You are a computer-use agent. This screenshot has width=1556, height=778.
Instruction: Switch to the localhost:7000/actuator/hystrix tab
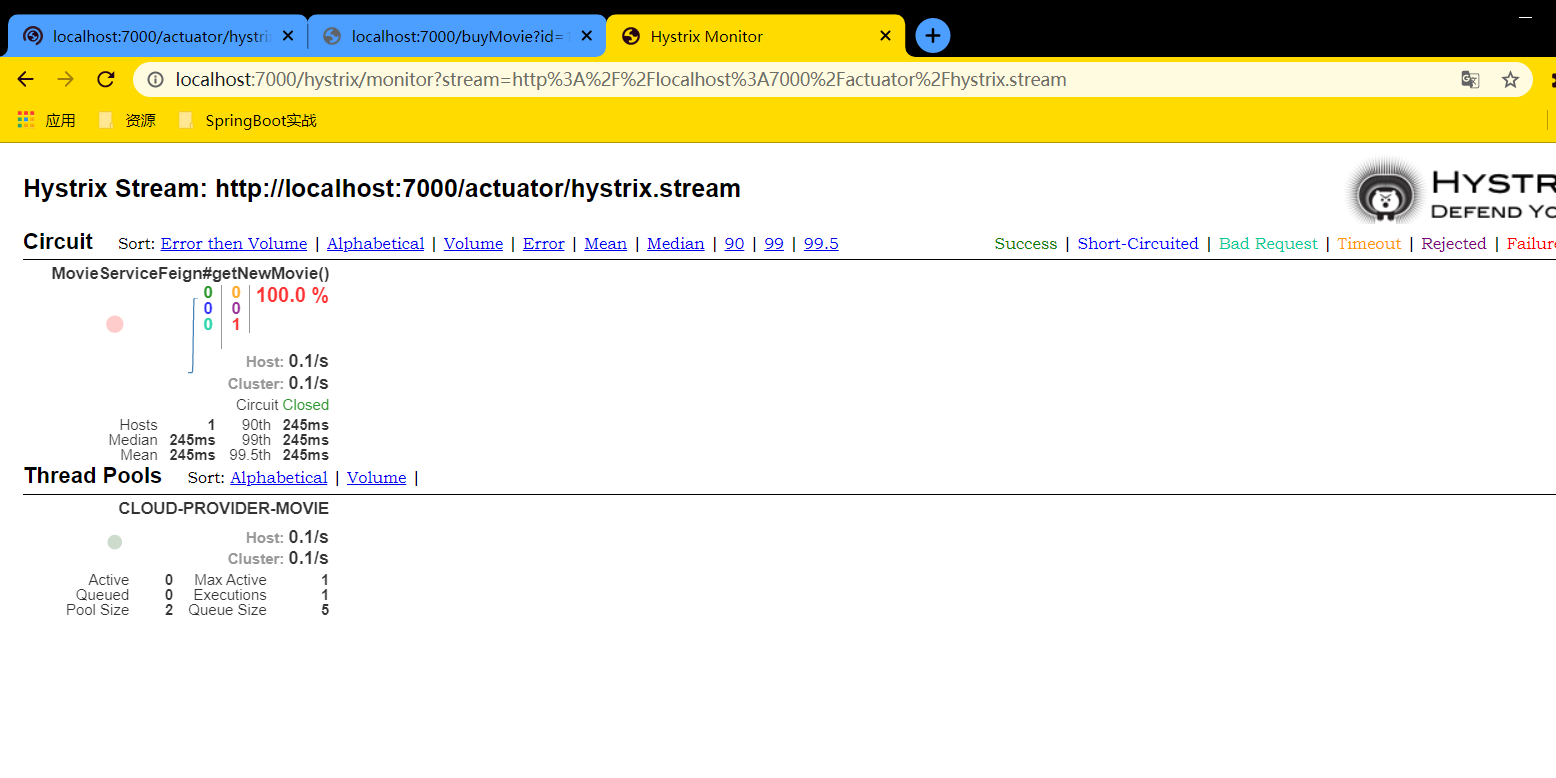(x=157, y=36)
